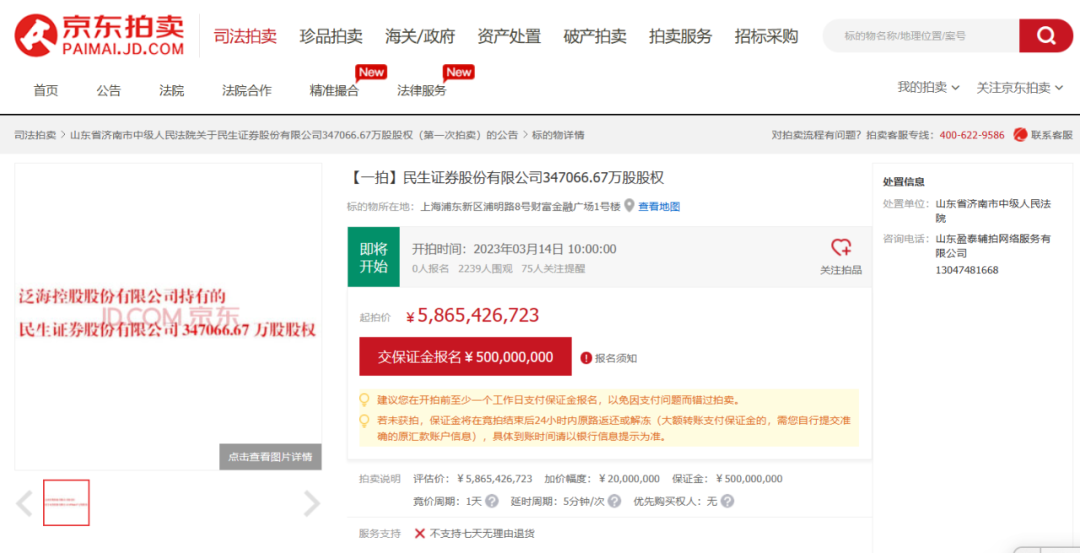Click the help icon next to 延时周期
Viewport: 1080px width, 553px height.
pyautogui.click(x=614, y=501)
